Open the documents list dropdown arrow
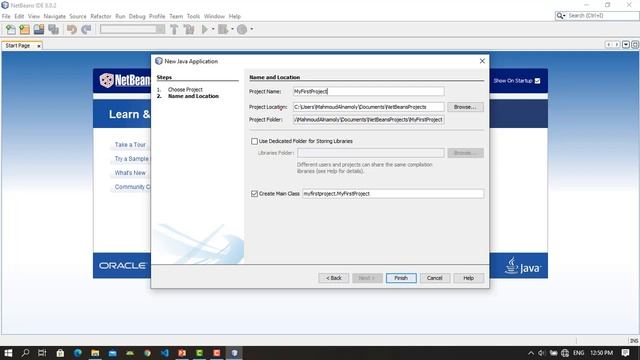Image resolution: width=640 pixels, height=360 pixels. click(x=626, y=44)
